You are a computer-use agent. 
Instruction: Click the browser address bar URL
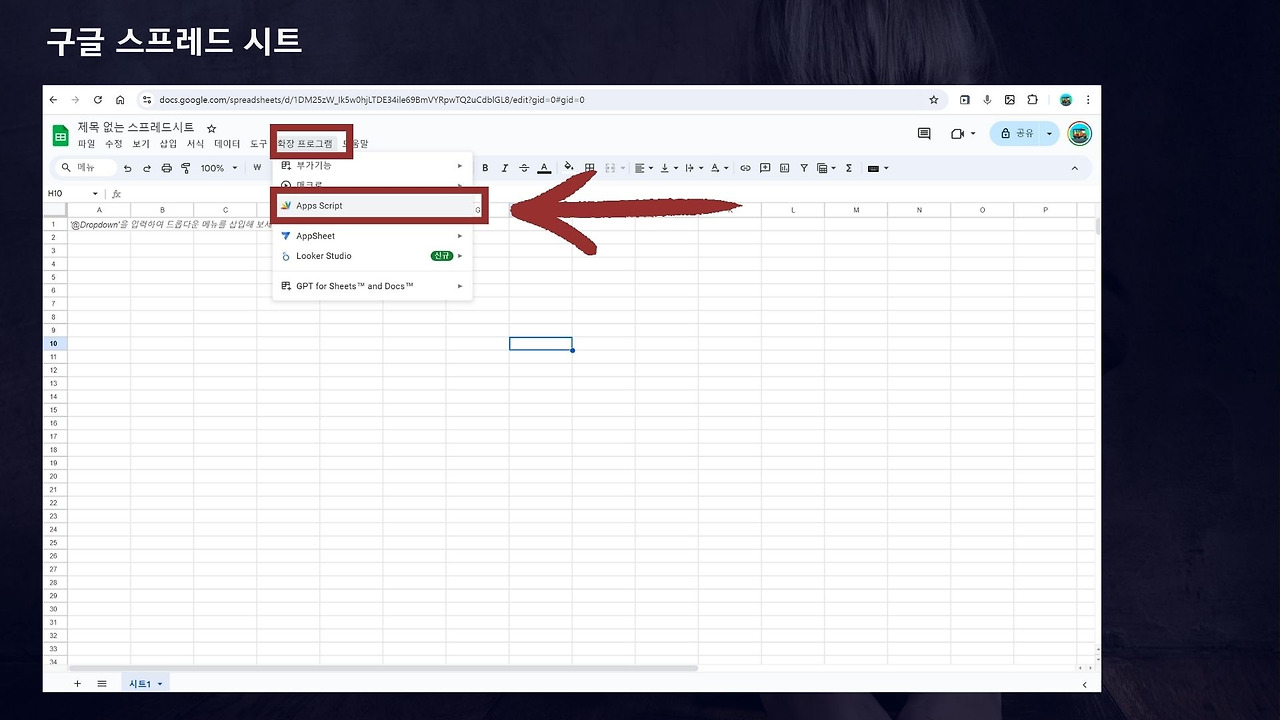click(371, 100)
